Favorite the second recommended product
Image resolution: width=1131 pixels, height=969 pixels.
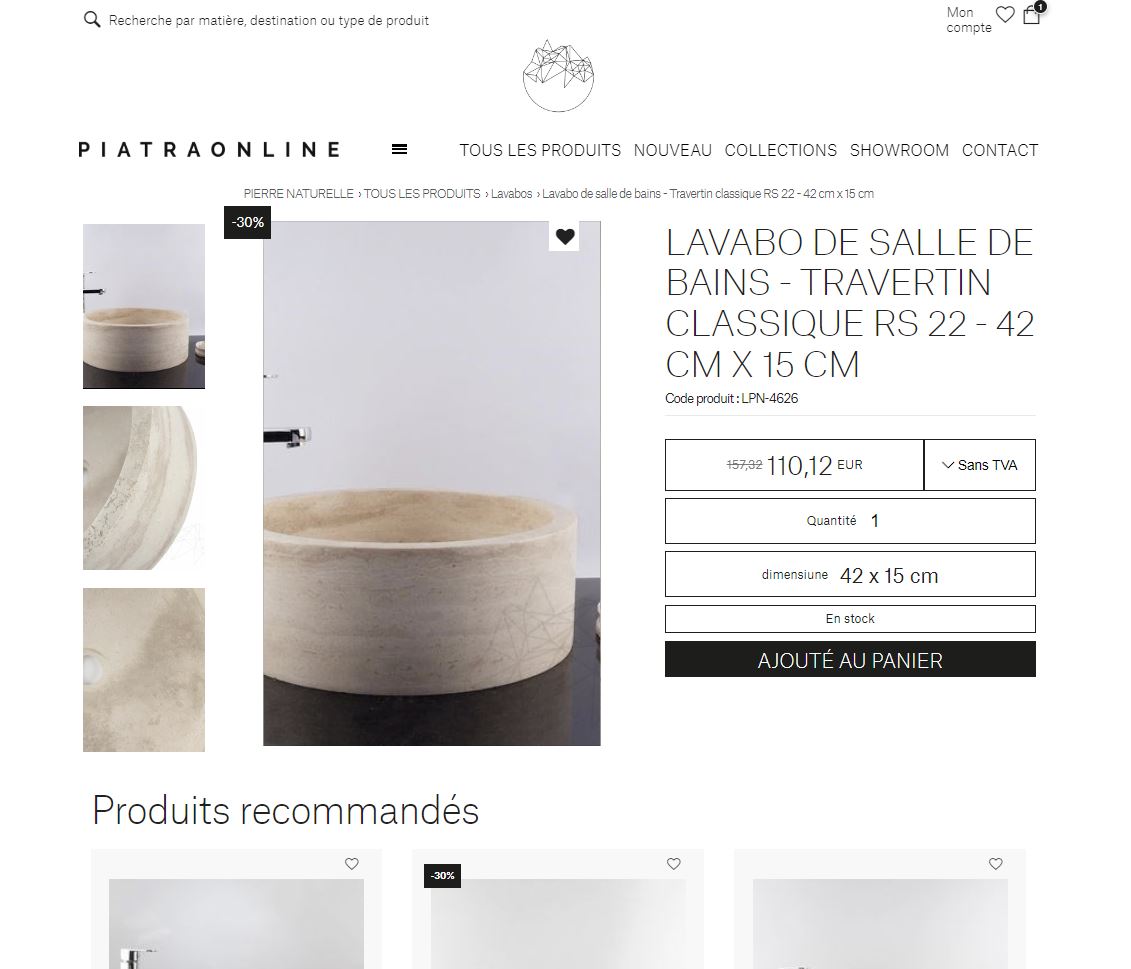[x=674, y=864]
